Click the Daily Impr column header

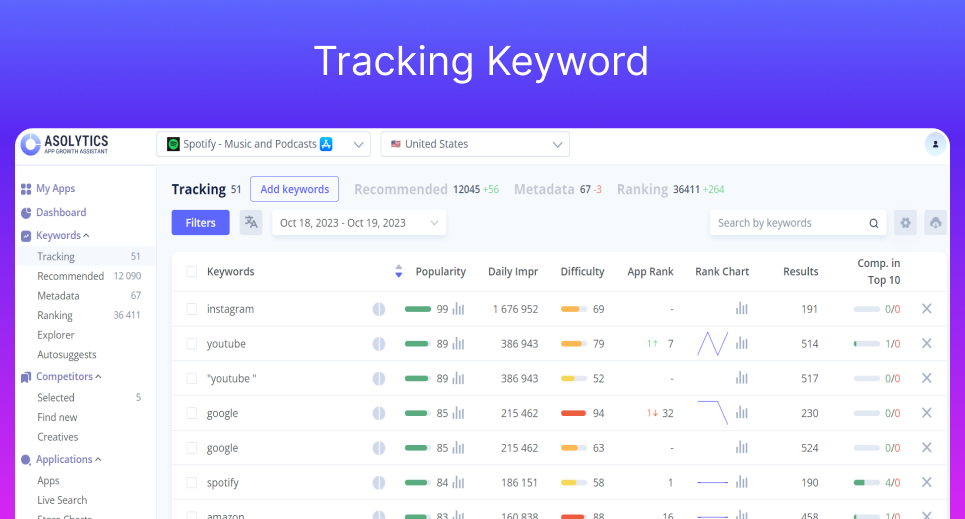[513, 272]
